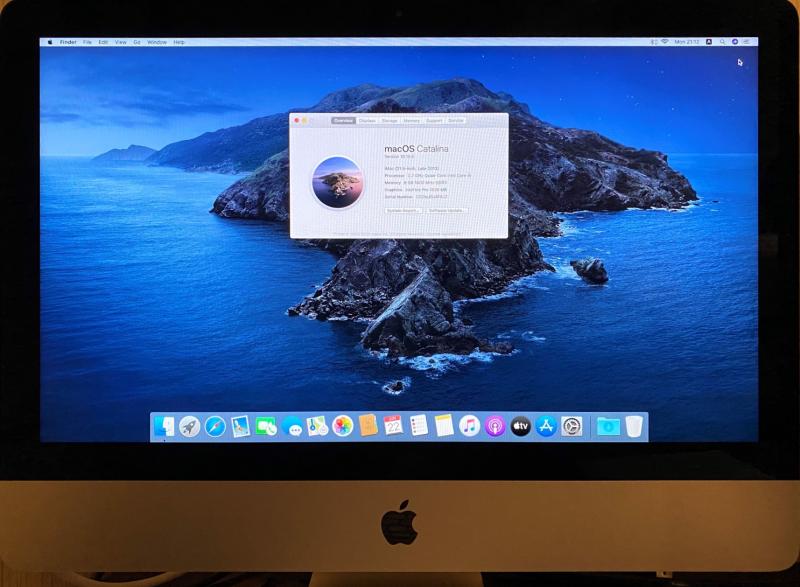Viewport: 800px width, 587px height.
Task: Click the menu bar clock
Action: [x=687, y=42]
